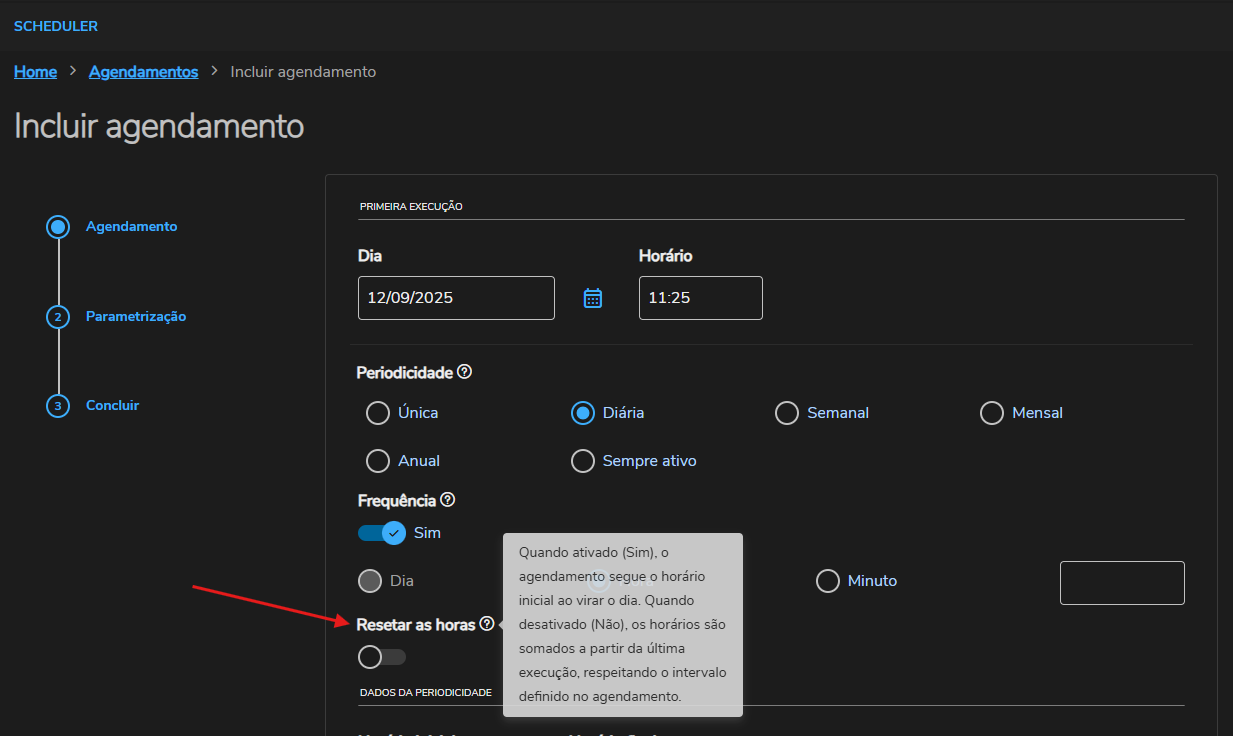Open the Agendamentos breadcrumb link

coord(143,72)
